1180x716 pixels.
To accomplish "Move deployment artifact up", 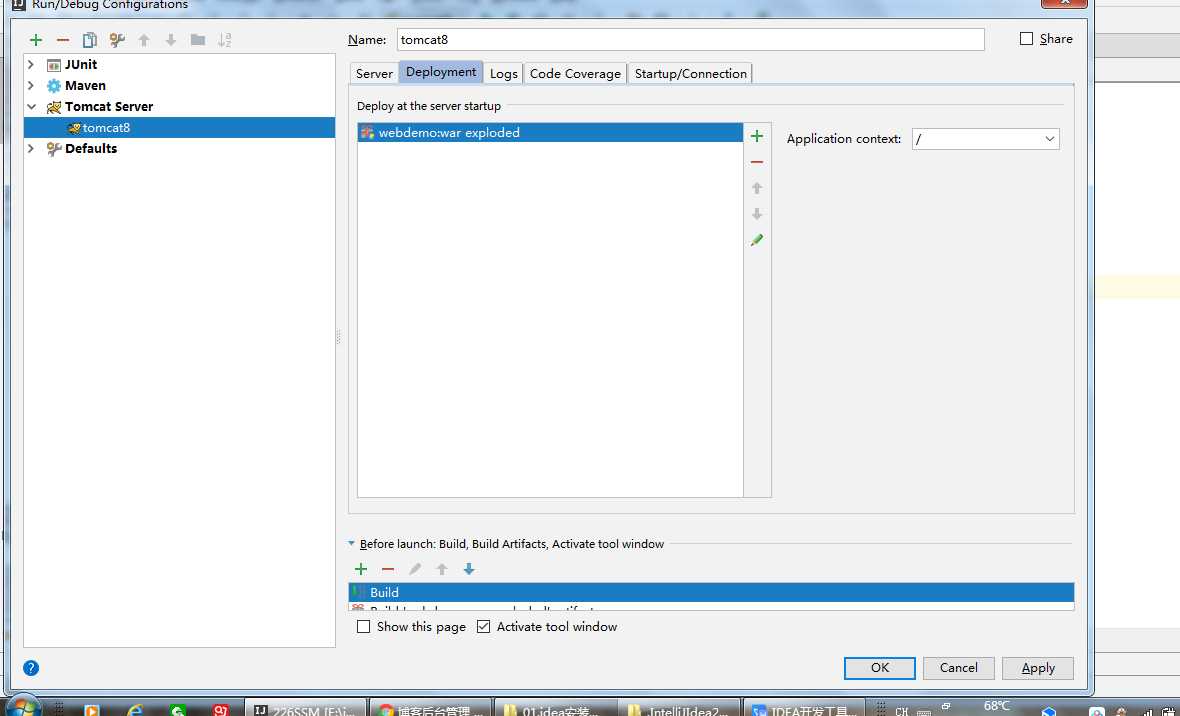I will 757,187.
